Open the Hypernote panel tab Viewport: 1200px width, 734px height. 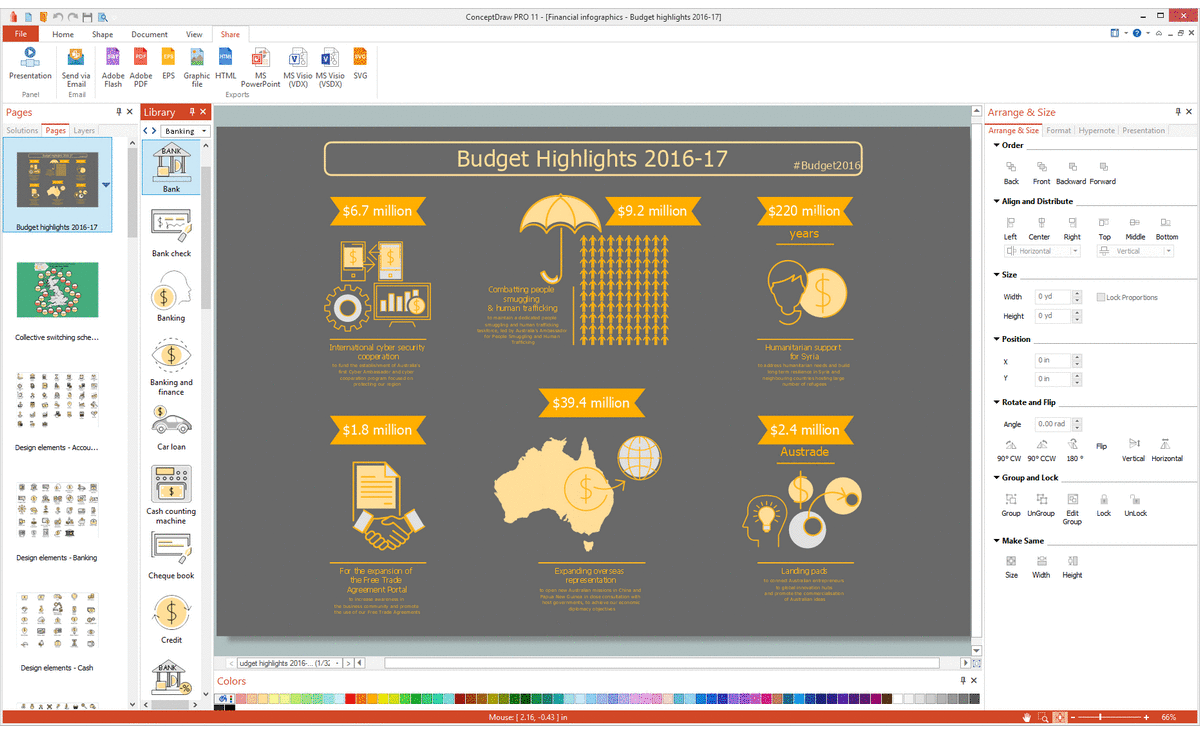point(1096,131)
